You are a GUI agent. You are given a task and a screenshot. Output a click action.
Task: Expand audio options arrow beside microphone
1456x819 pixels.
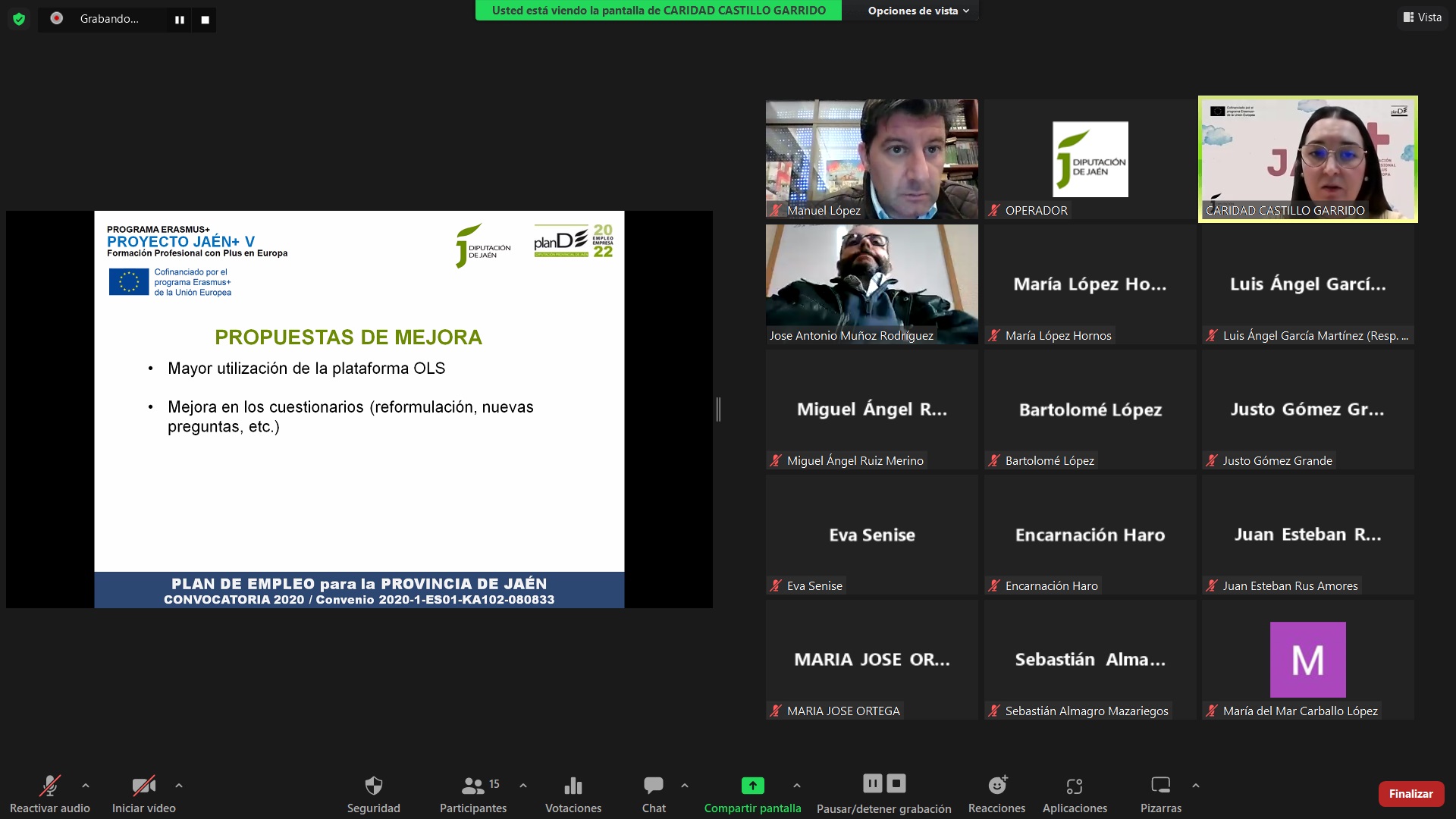coord(86,786)
